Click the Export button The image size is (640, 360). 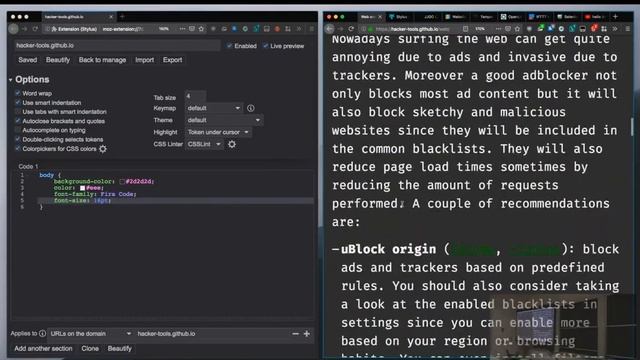point(172,60)
